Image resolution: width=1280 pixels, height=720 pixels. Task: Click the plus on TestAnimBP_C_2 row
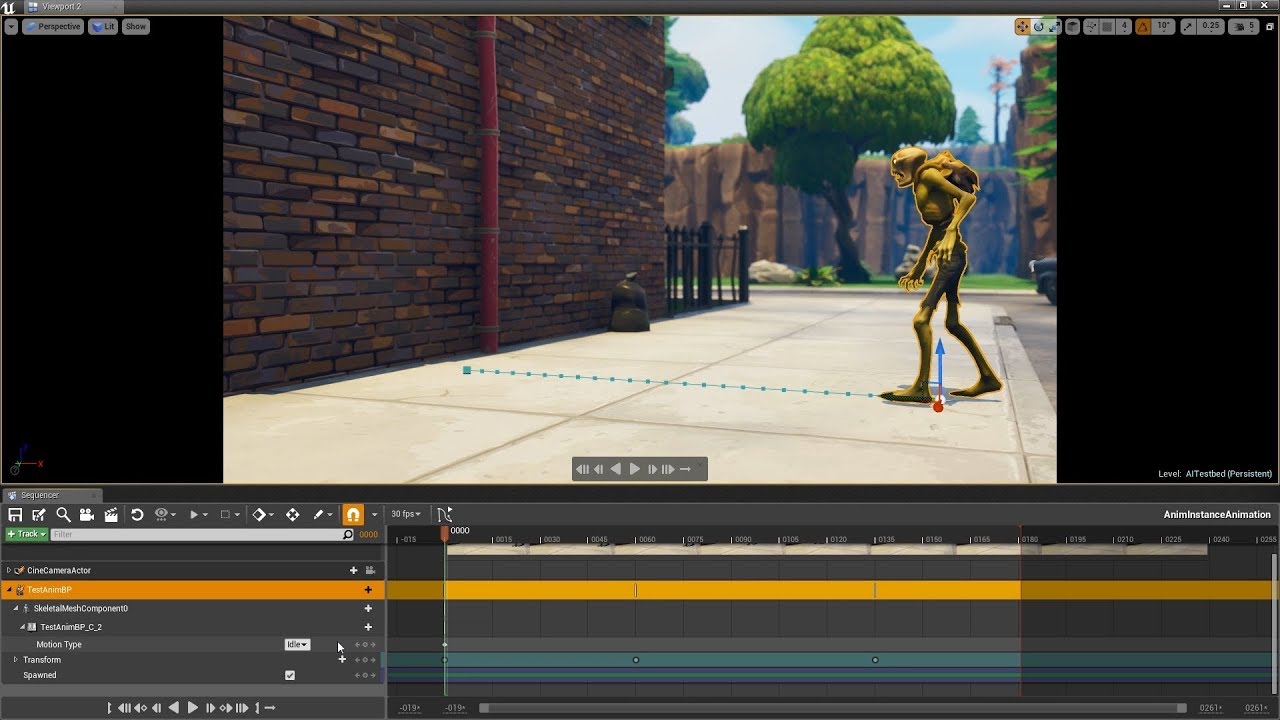368,627
